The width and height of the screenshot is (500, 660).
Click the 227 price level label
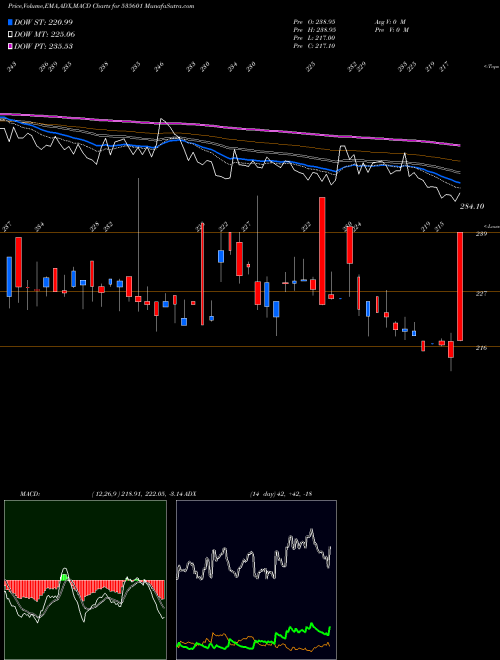click(x=481, y=293)
